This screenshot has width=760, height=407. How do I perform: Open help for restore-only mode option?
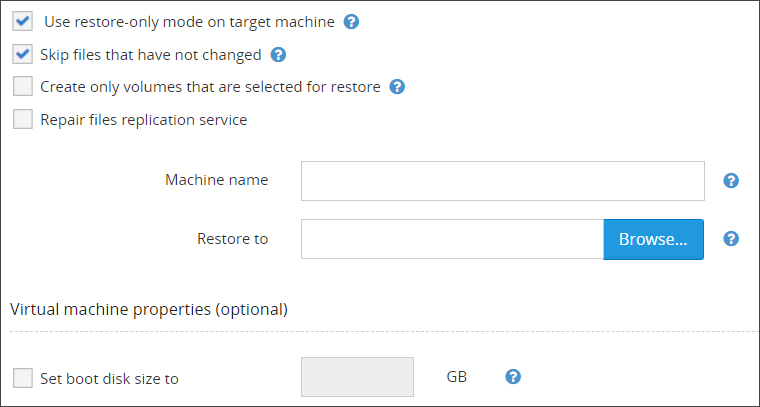351,21
